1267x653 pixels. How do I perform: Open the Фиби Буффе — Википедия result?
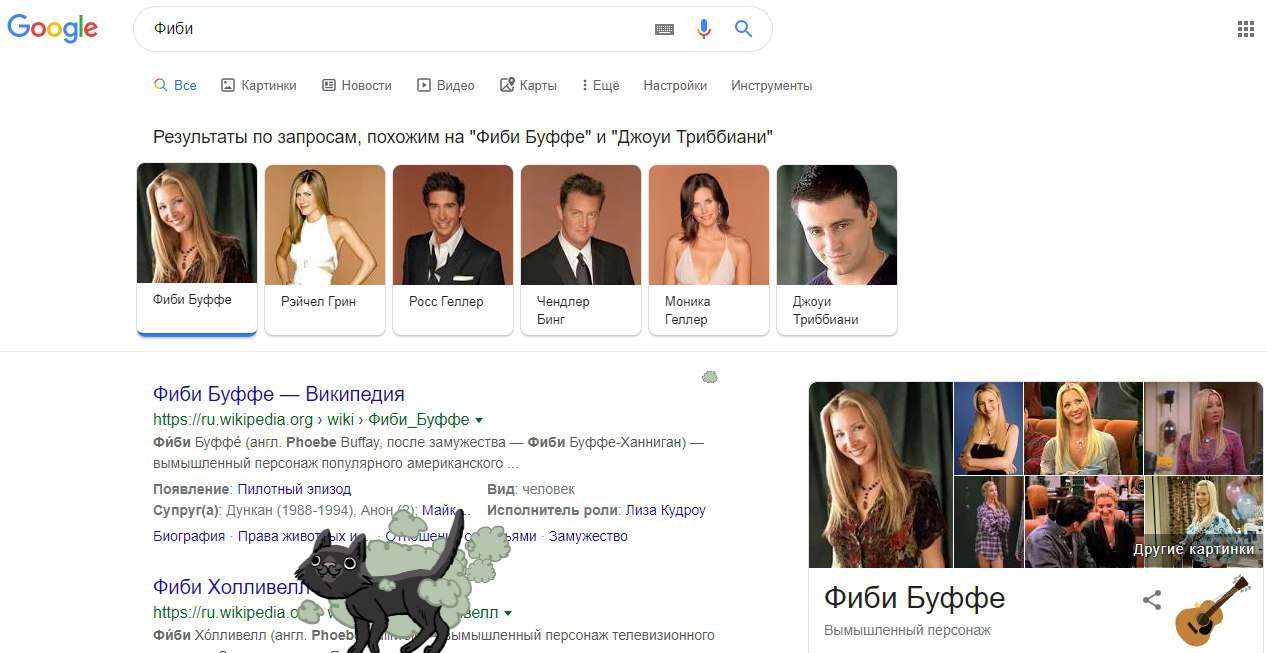coord(279,394)
